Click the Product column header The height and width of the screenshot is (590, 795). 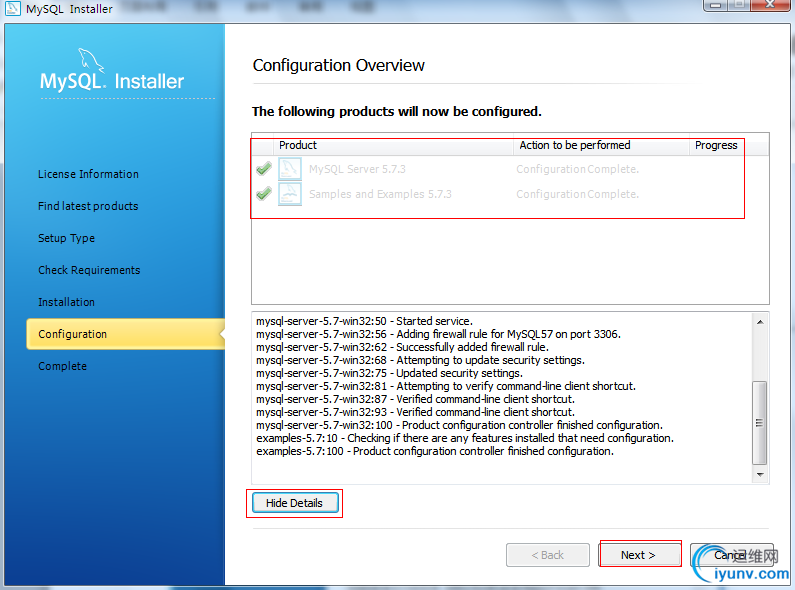pyautogui.click(x=393, y=145)
